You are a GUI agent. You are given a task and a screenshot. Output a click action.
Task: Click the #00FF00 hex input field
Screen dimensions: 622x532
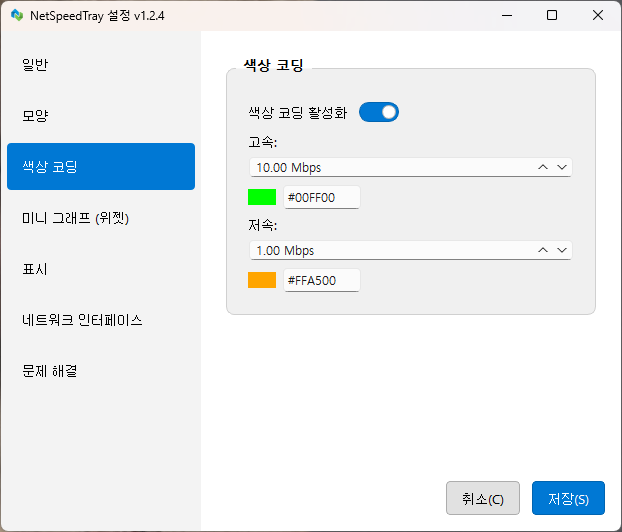tap(322, 197)
